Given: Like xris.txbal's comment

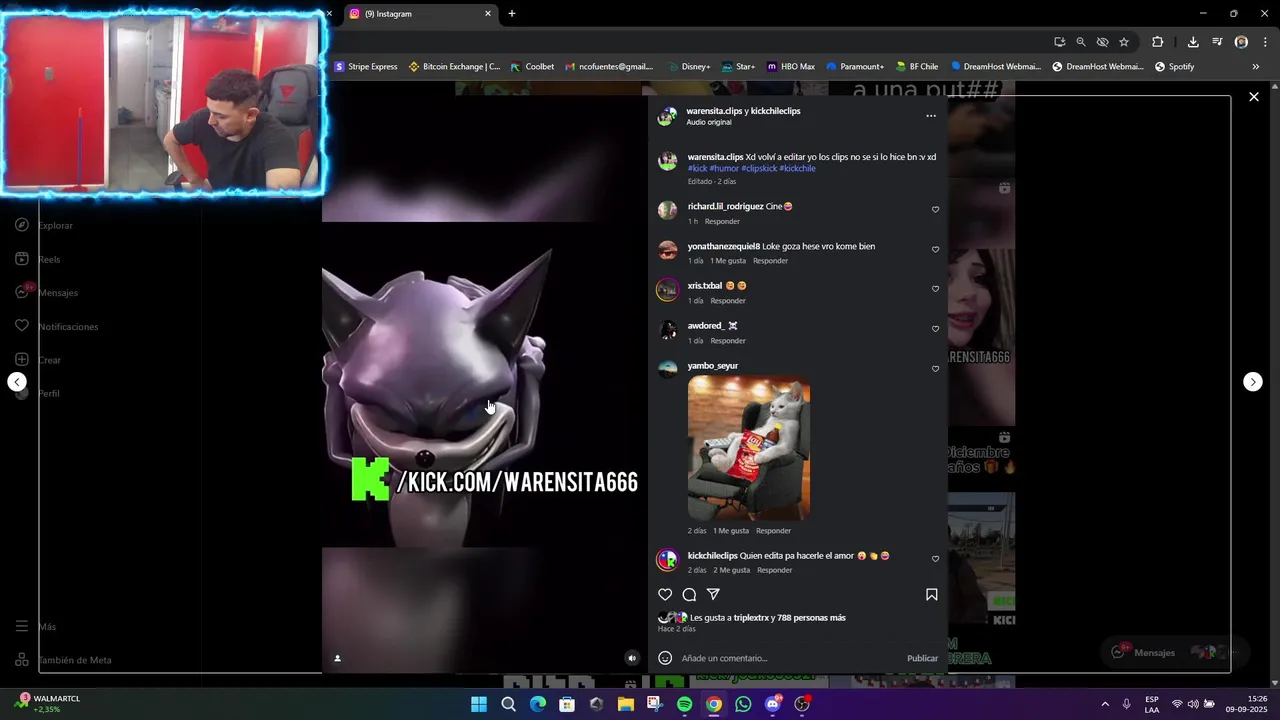Looking at the screenshot, I should 935,289.
